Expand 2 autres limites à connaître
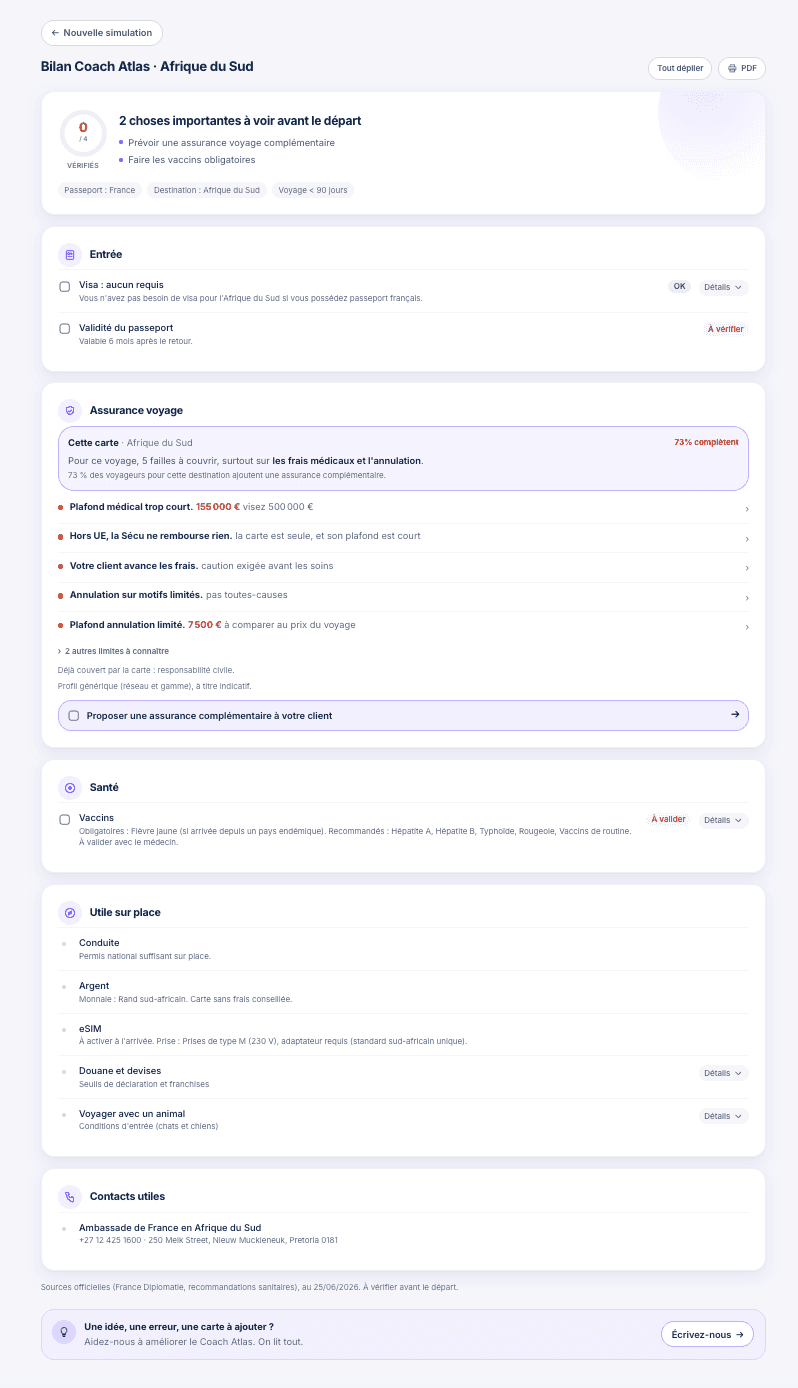Viewport: 798px width, 1388px height. (113, 651)
